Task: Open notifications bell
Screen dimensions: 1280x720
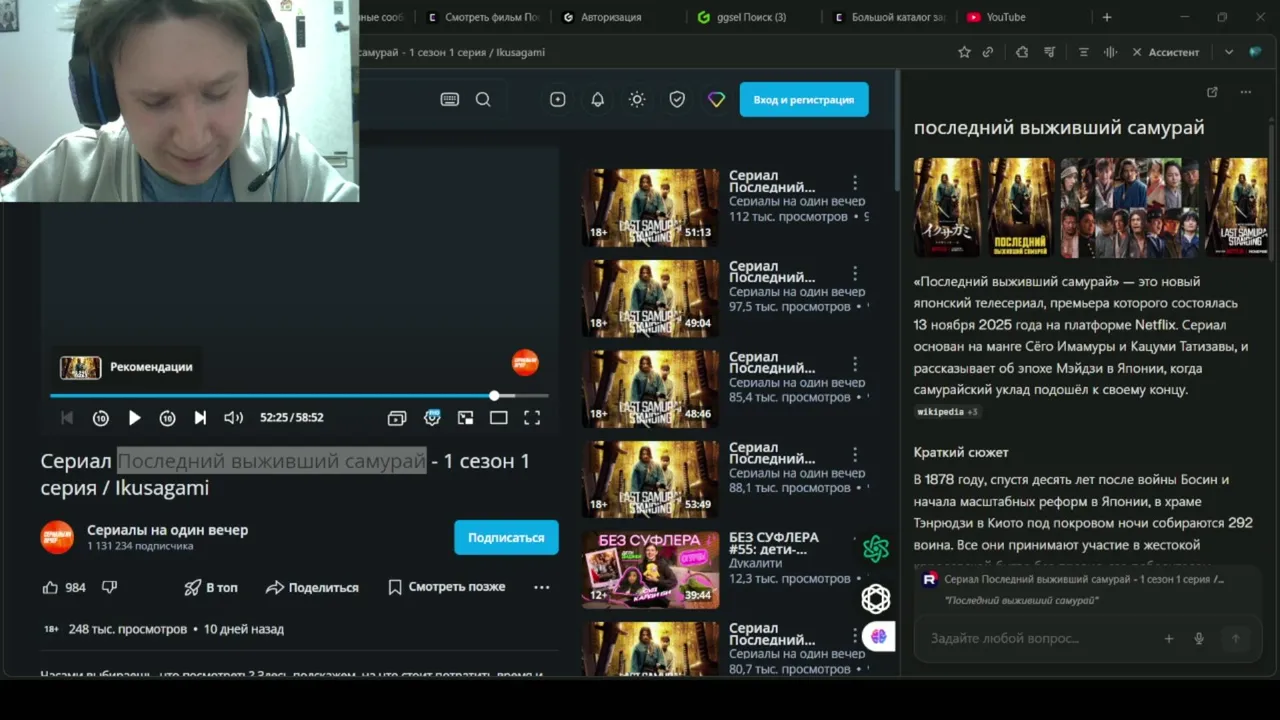Action: click(x=597, y=100)
